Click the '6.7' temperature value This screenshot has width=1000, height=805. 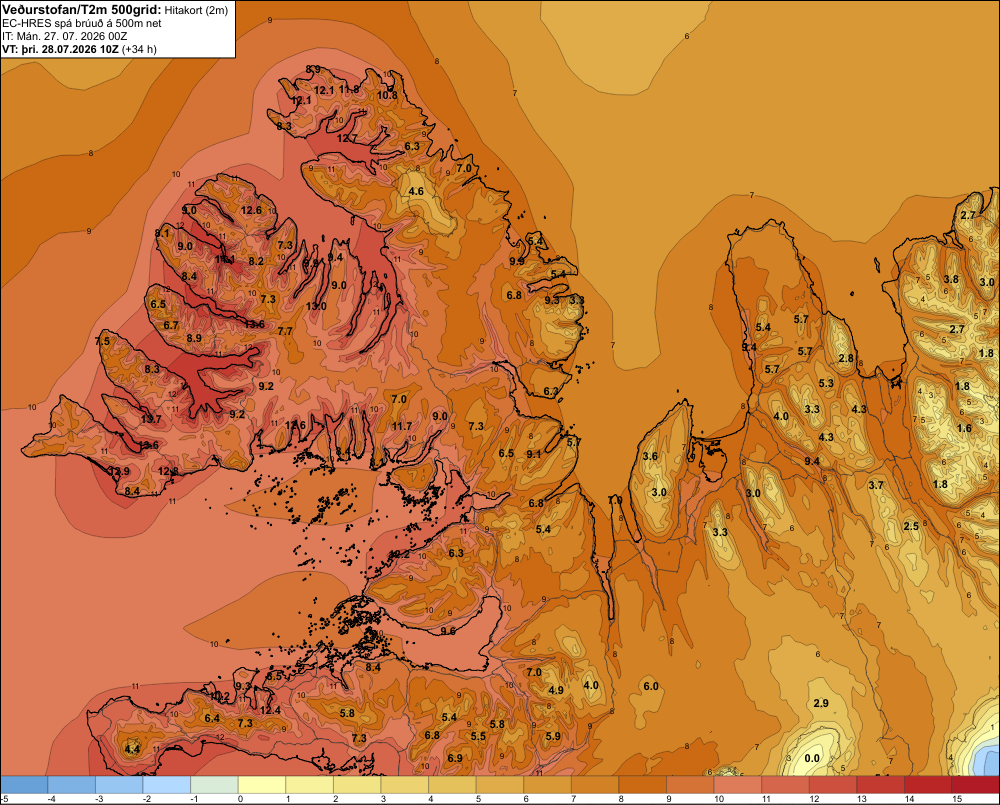click(171, 325)
